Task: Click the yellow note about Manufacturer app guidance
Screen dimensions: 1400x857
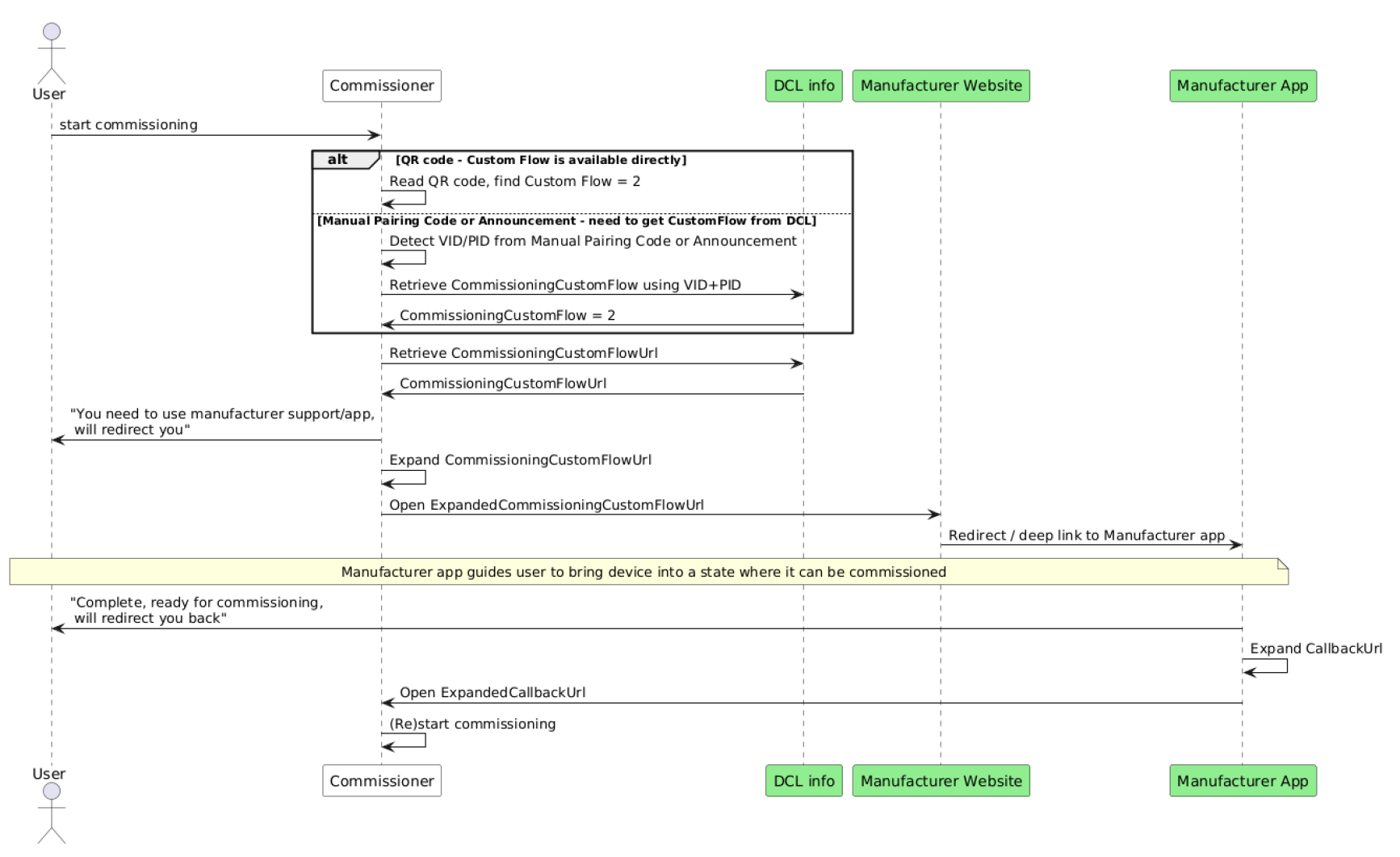Action: click(x=643, y=572)
